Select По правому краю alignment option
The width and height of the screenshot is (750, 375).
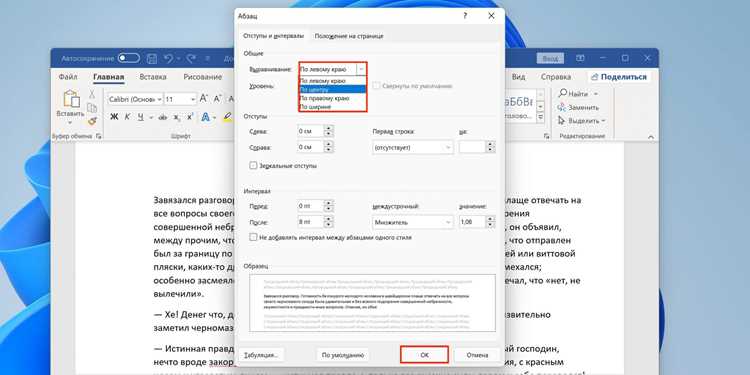pos(333,98)
